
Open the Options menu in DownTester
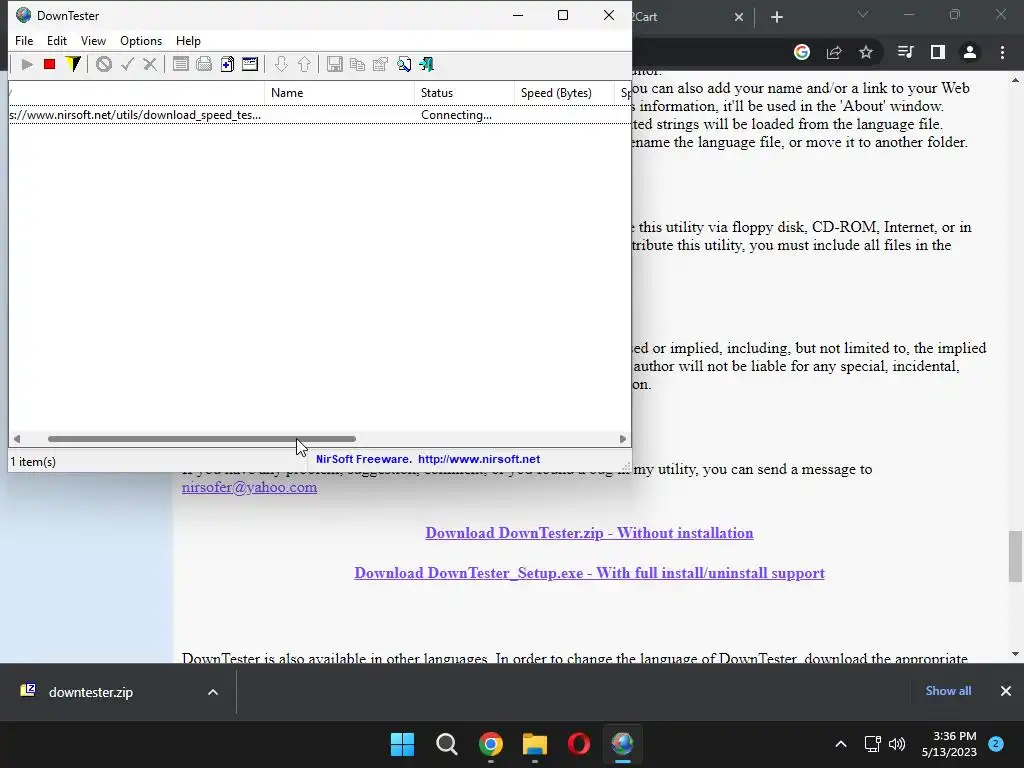(141, 40)
